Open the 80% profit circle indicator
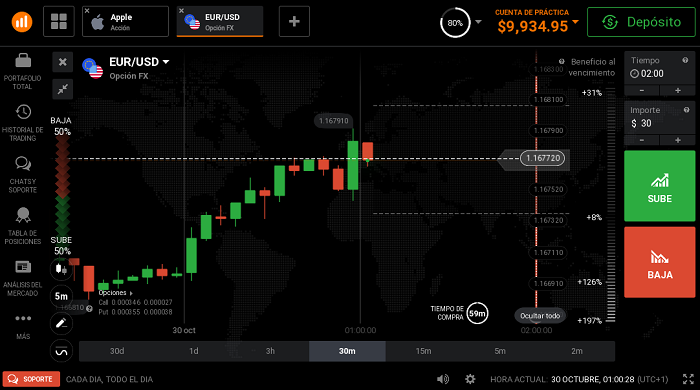Screen dimensions: 700x390 (x=455, y=23)
